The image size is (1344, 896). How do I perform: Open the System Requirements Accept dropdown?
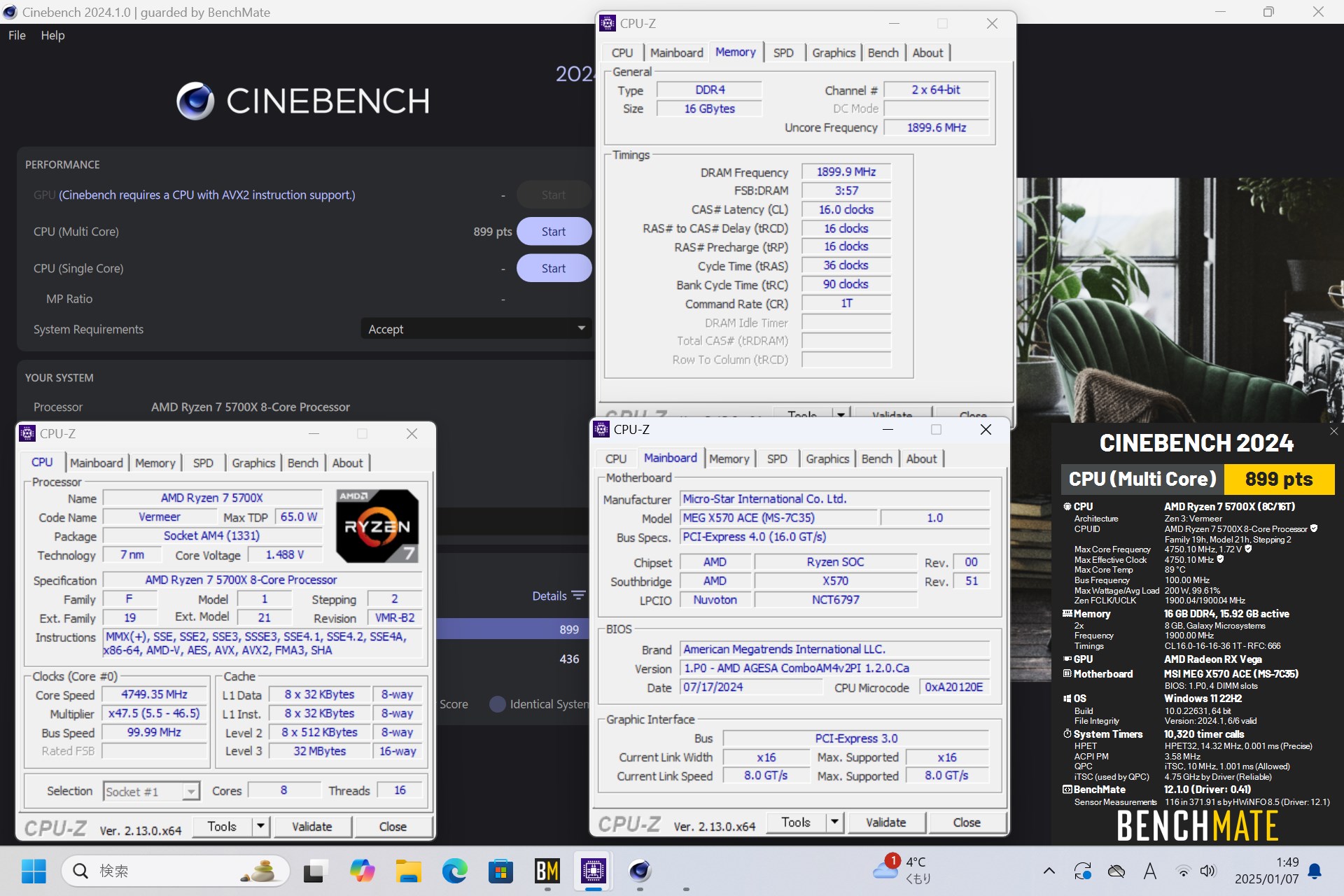[x=476, y=329]
